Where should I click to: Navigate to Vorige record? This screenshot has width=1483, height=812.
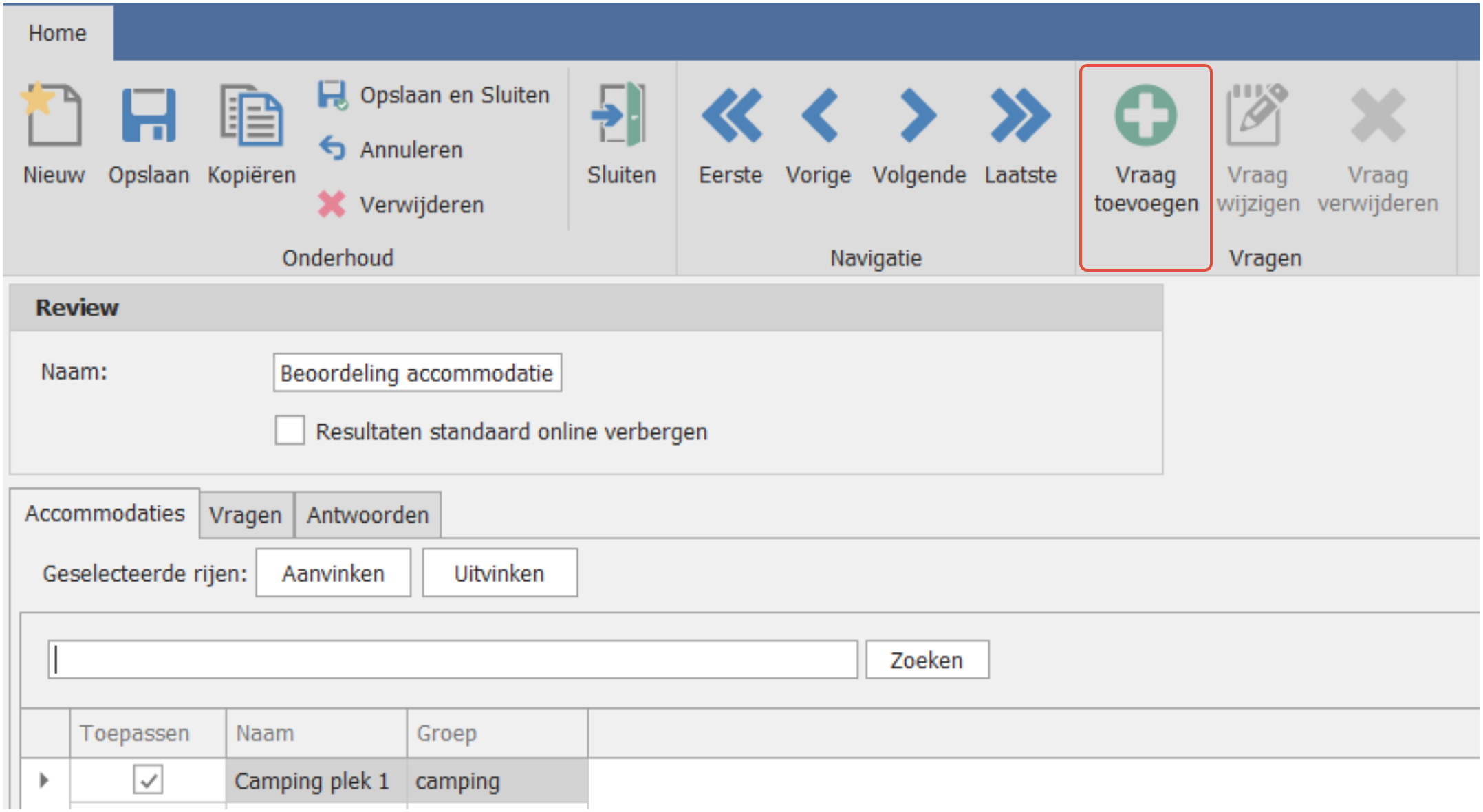pyautogui.click(x=819, y=116)
